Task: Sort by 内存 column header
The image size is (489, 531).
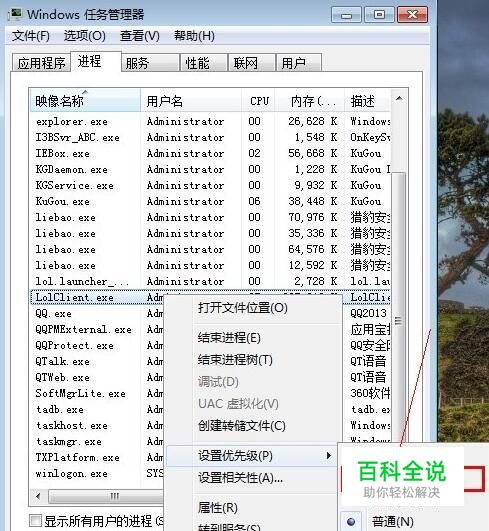Action: (310, 101)
